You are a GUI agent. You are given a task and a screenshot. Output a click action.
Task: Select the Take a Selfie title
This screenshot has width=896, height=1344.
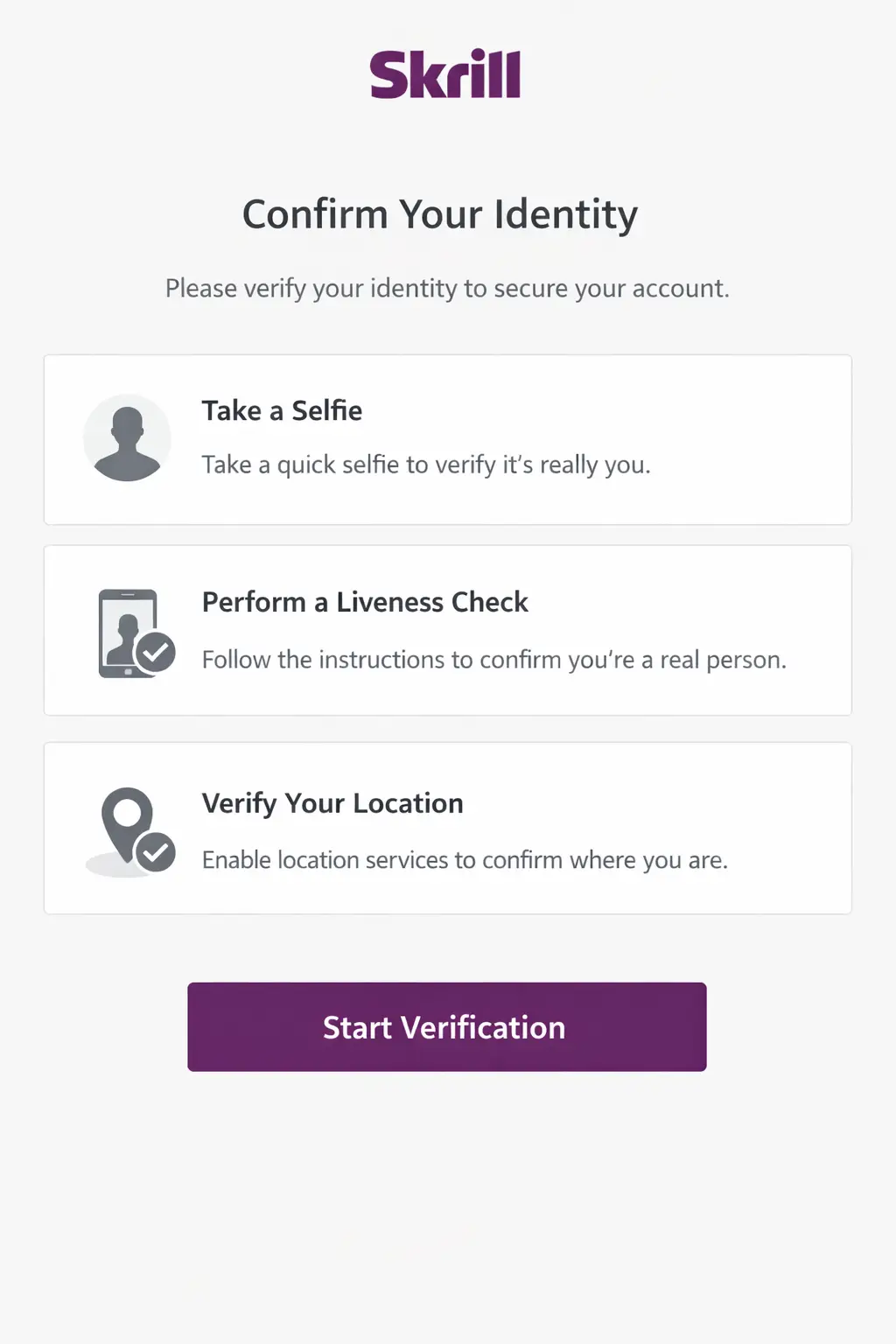point(282,410)
